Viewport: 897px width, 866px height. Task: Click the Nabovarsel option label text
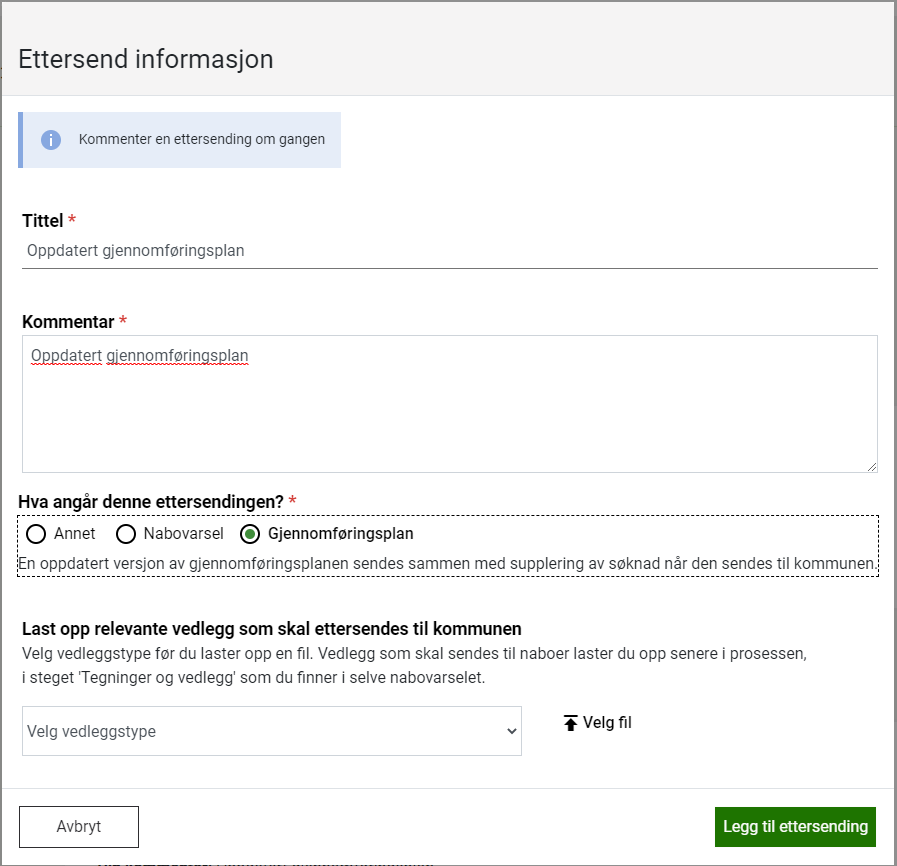(183, 534)
